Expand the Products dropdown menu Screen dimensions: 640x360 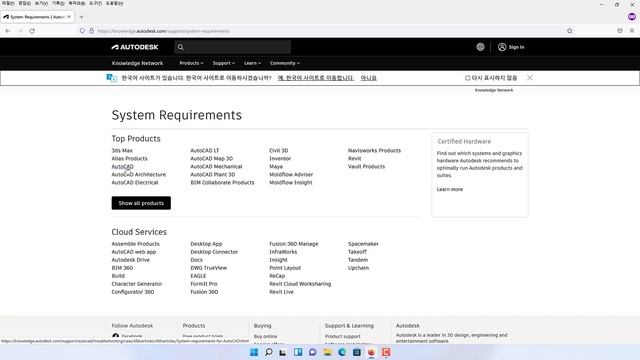pyautogui.click(x=191, y=63)
